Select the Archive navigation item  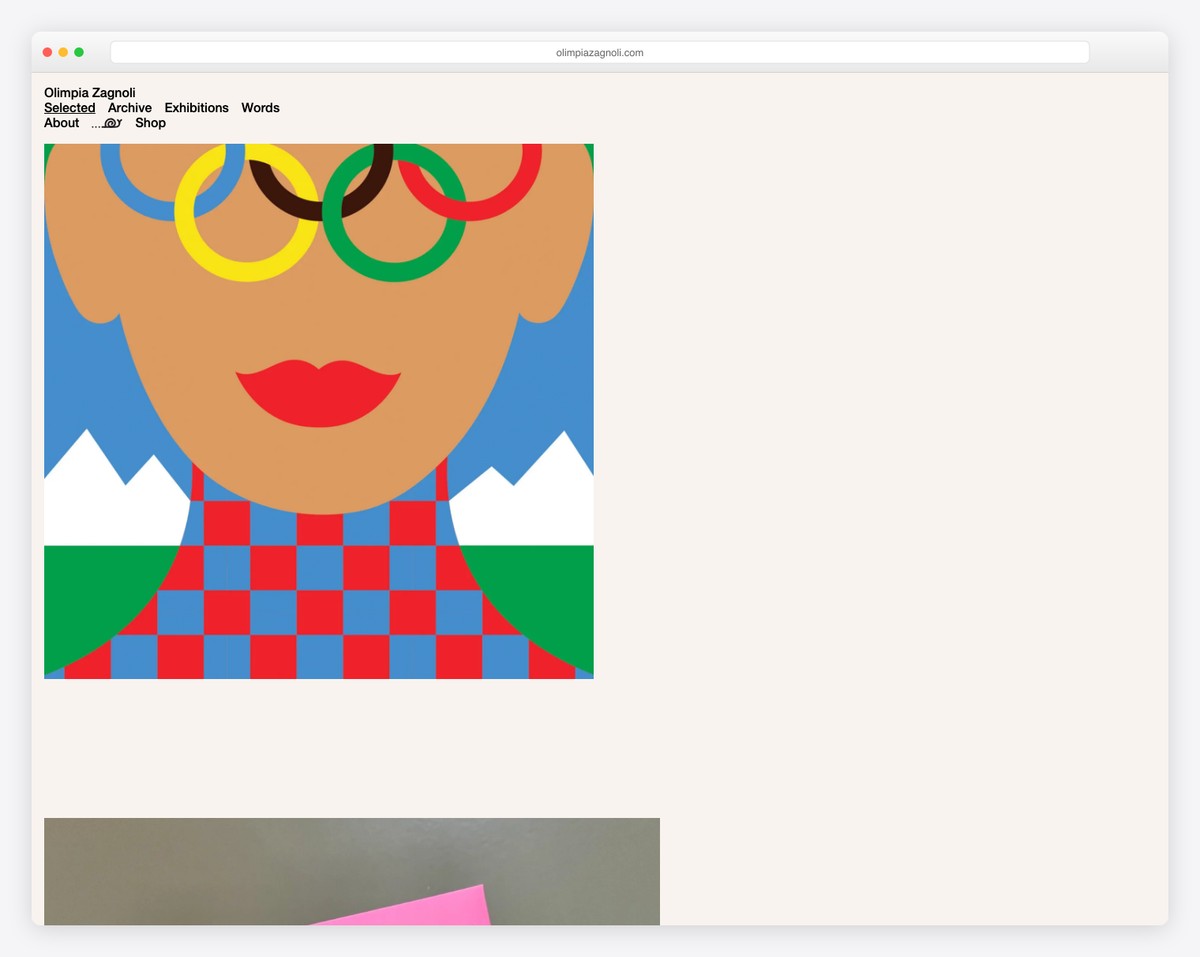pos(129,107)
